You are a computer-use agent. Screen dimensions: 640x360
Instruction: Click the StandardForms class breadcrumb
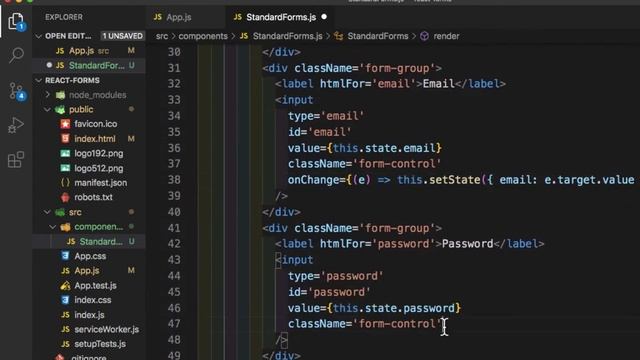pyautogui.click(x=378, y=36)
